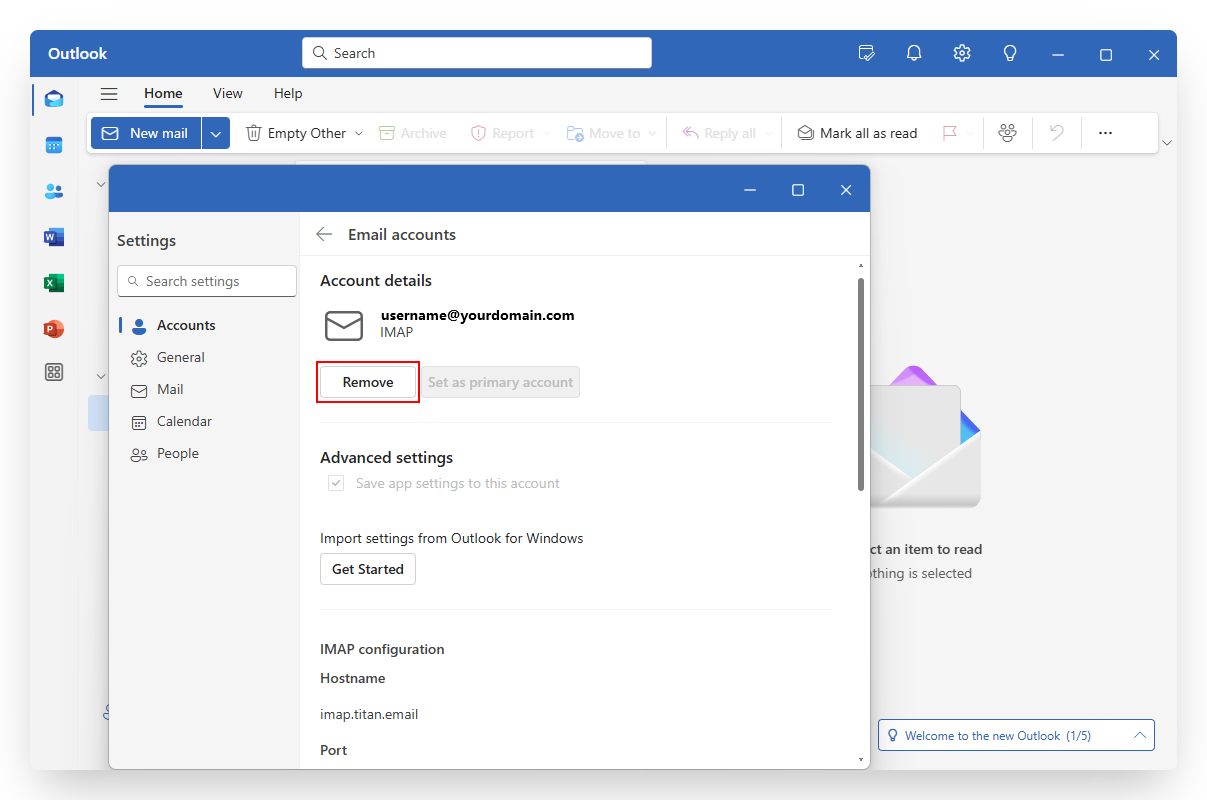The width and height of the screenshot is (1207, 800).
Task: Open the notifications bell icon
Action: 914,53
